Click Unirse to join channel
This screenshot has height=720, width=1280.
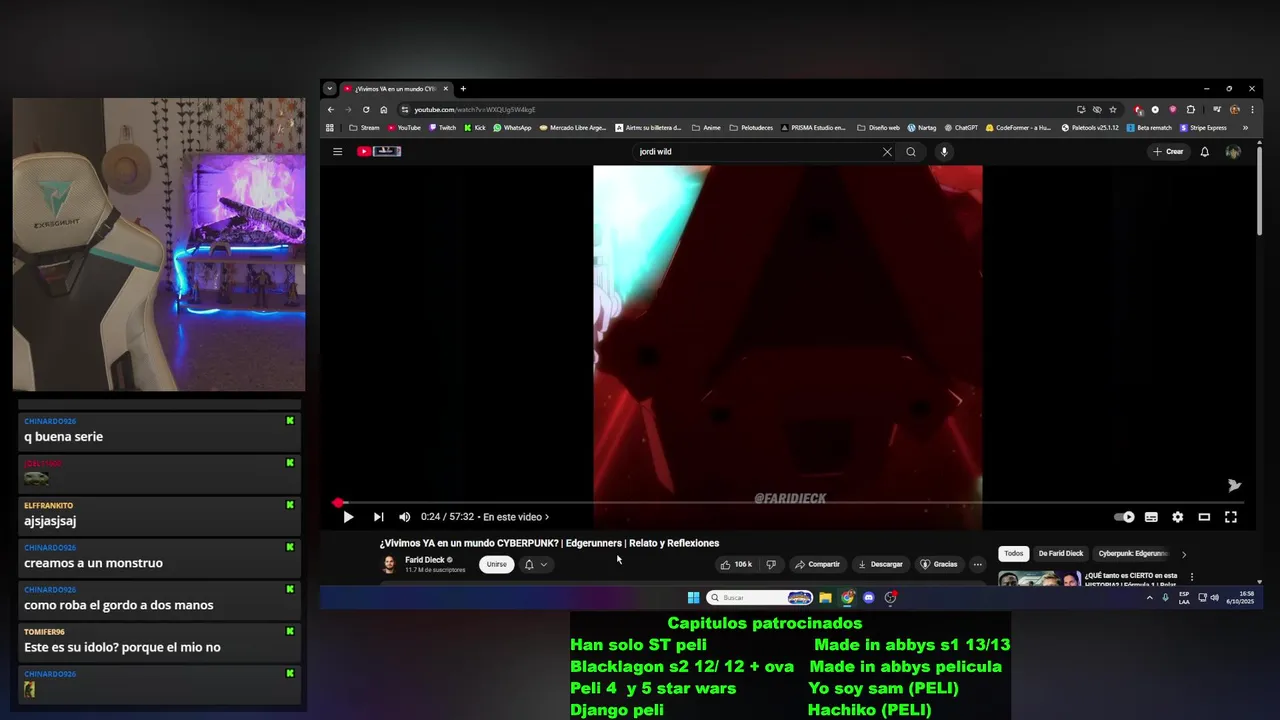(x=497, y=564)
